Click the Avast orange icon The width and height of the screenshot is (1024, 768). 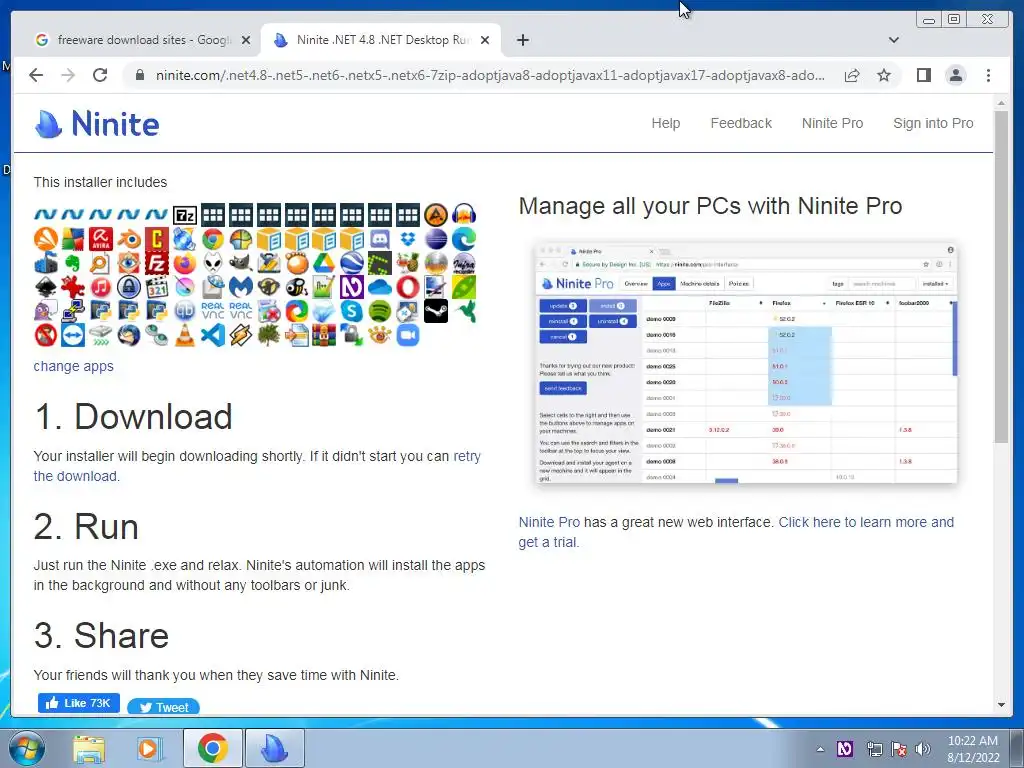click(45, 239)
